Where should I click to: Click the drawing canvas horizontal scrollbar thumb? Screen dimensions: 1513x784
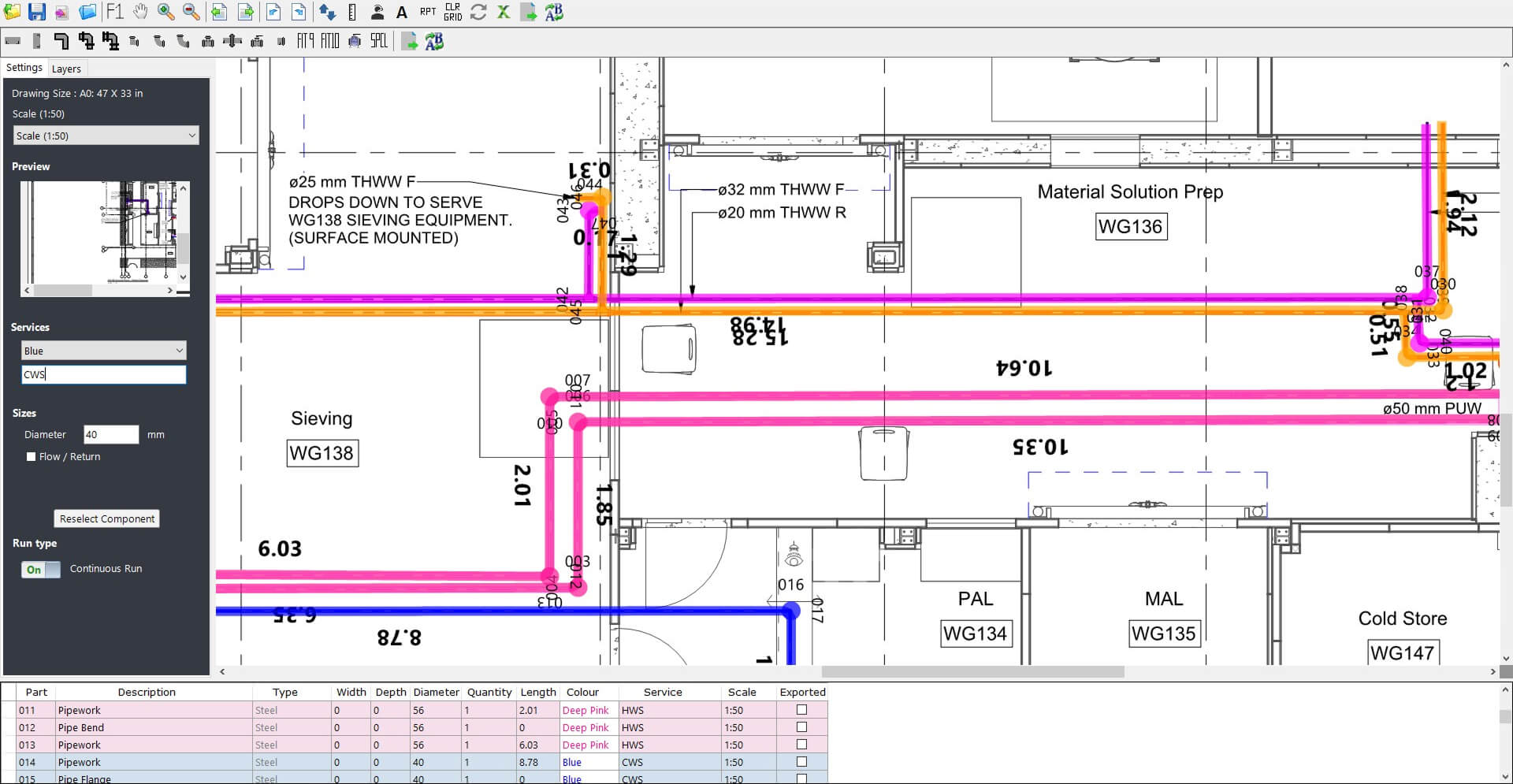click(972, 672)
